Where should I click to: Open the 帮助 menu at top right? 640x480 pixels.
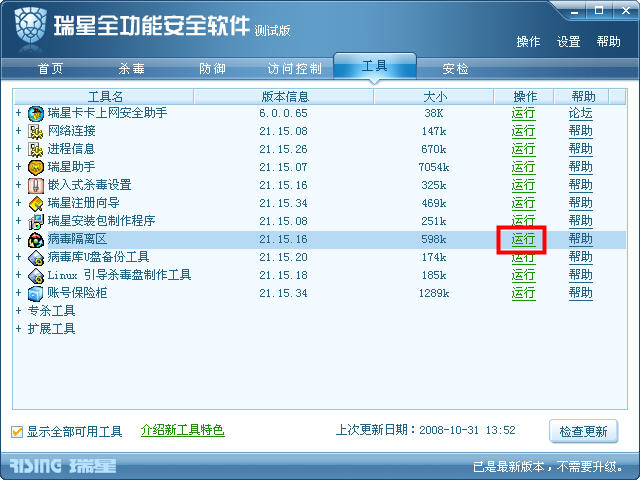(x=609, y=42)
